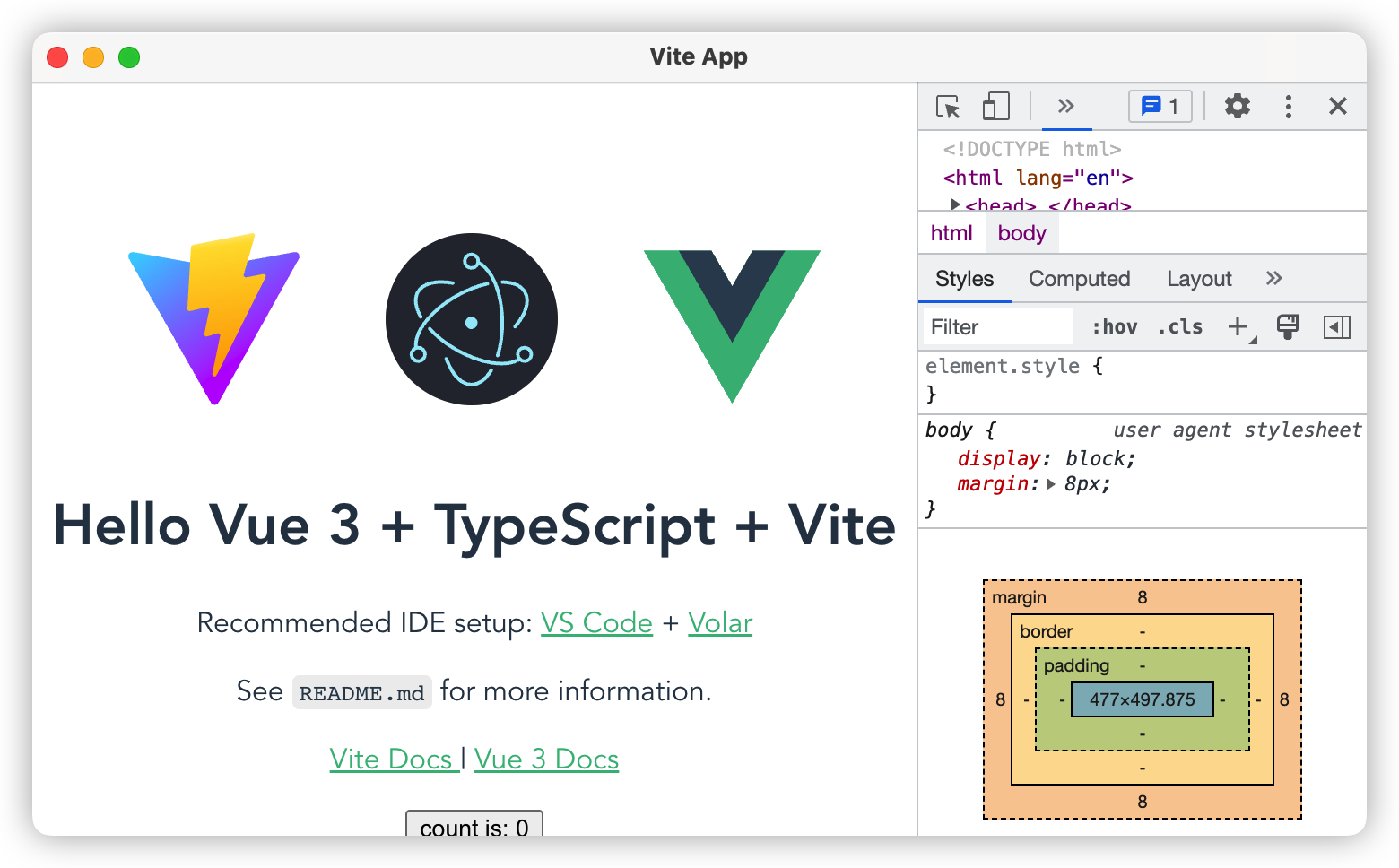Toggle the device toolbar emulation icon

(995, 107)
